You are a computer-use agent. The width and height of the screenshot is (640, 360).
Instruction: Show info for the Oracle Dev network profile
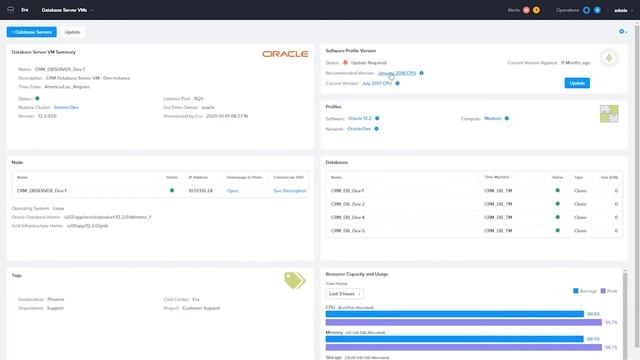[x=376, y=129]
